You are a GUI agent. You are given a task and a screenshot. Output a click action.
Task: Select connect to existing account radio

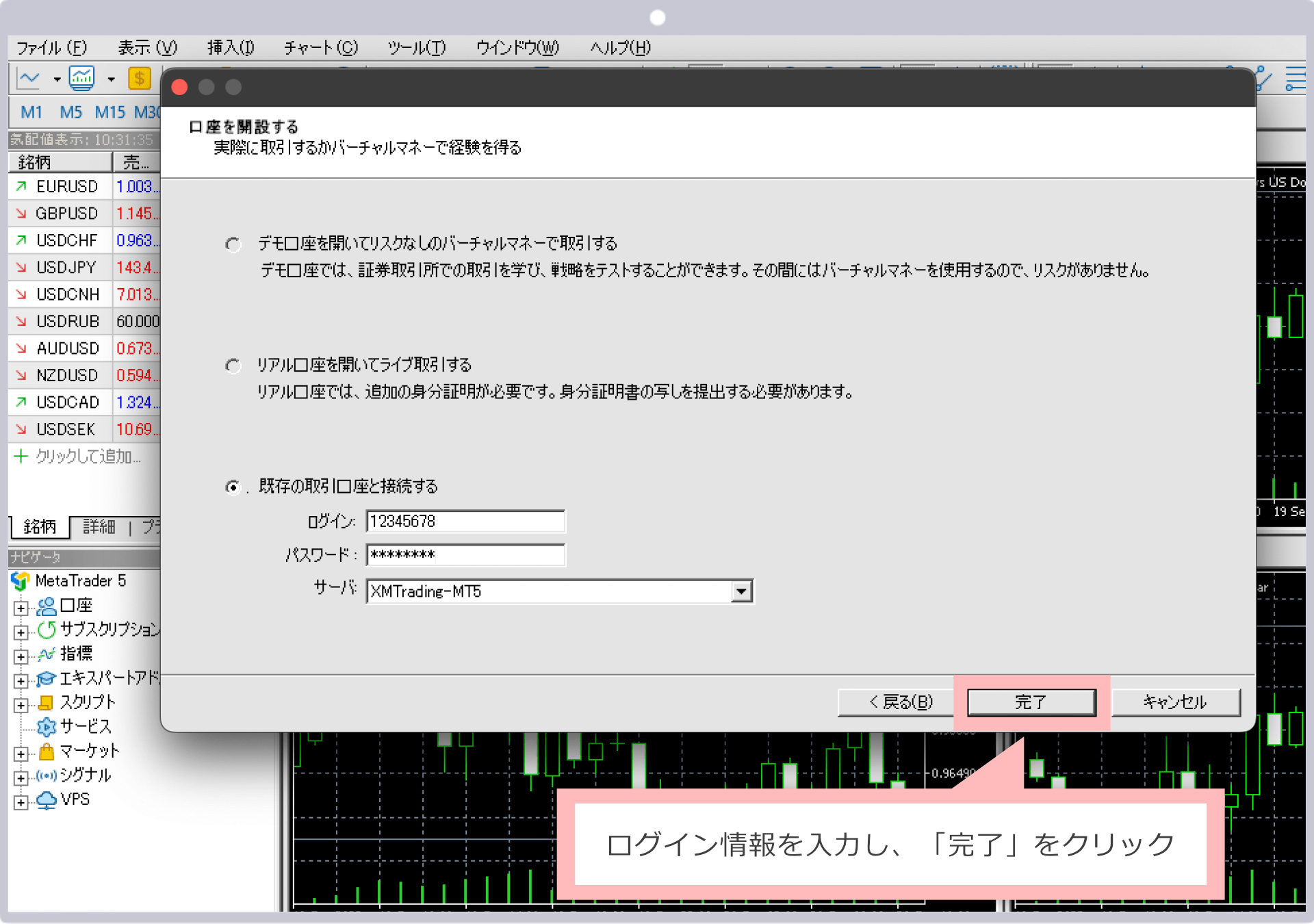point(233,487)
